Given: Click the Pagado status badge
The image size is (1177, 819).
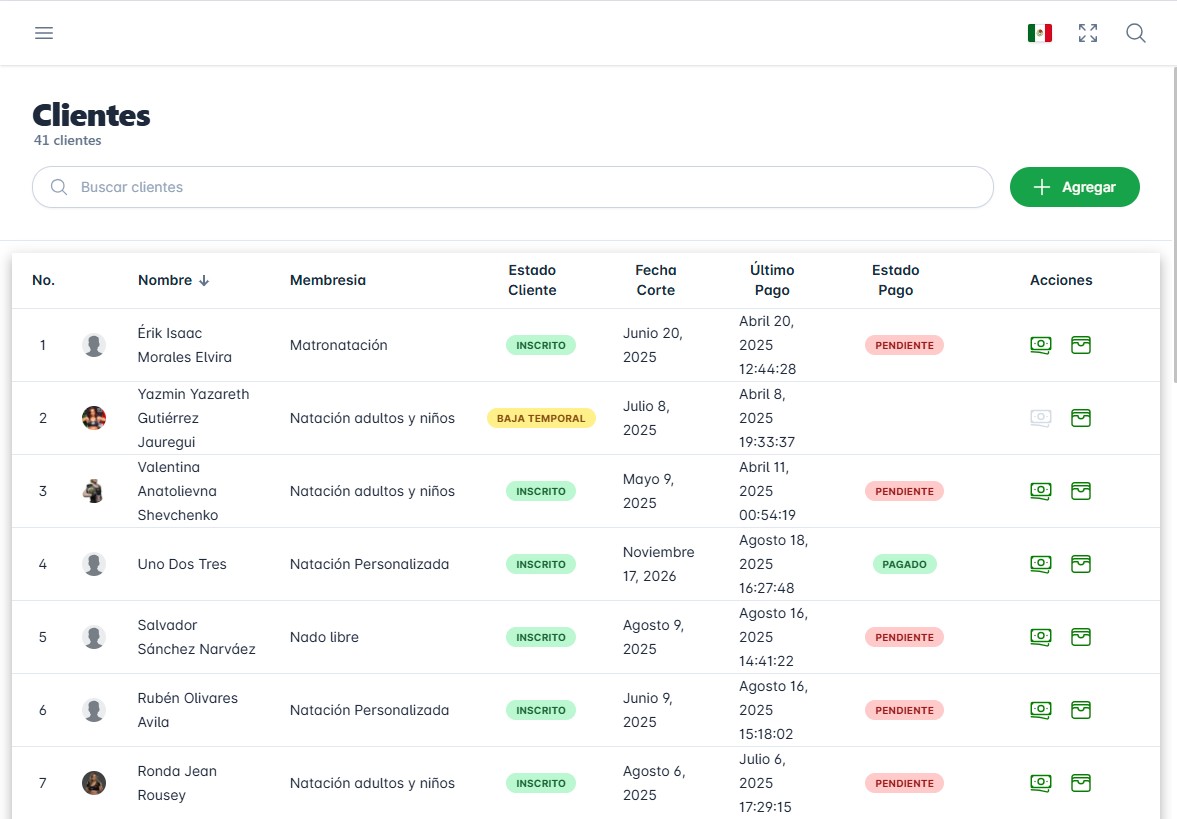Looking at the screenshot, I should coord(904,564).
